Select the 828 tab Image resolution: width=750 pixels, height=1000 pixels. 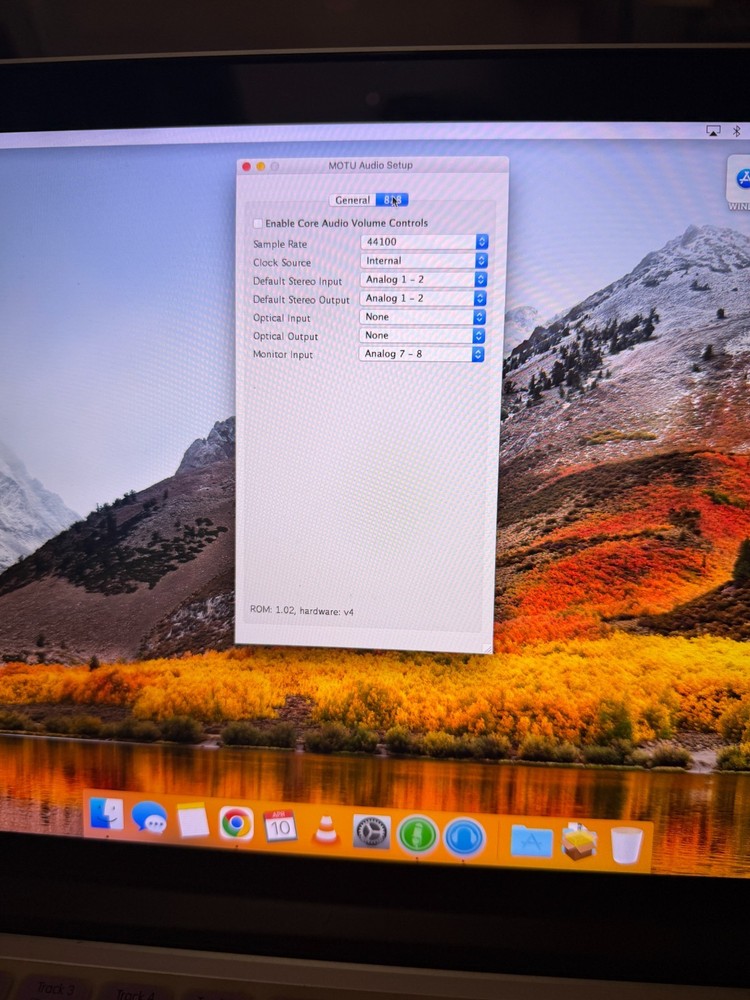point(392,200)
